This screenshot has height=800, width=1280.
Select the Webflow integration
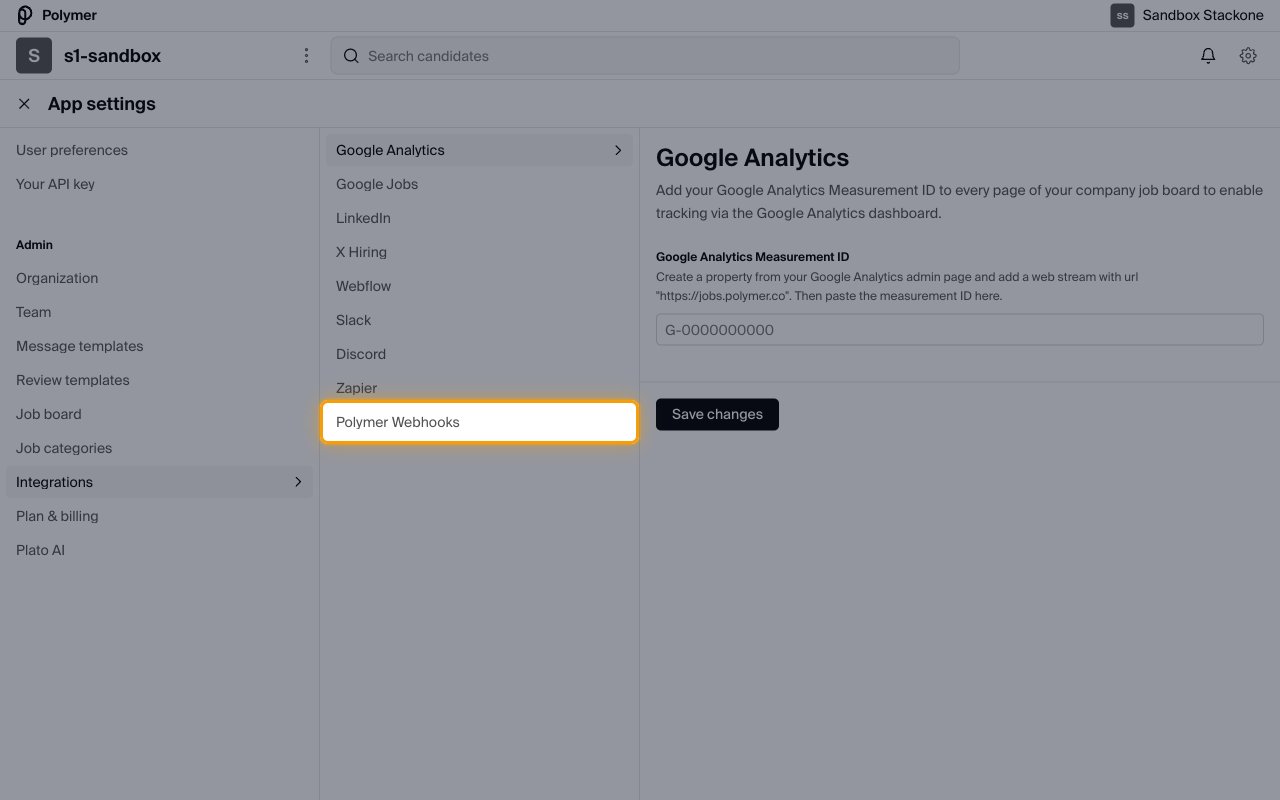tap(363, 286)
